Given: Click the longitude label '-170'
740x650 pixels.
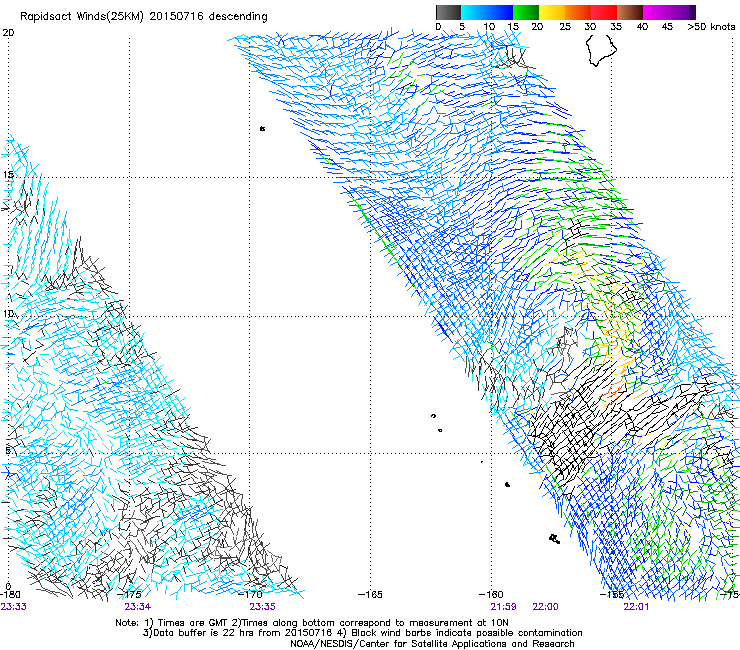Looking at the screenshot, I should pos(252,595).
